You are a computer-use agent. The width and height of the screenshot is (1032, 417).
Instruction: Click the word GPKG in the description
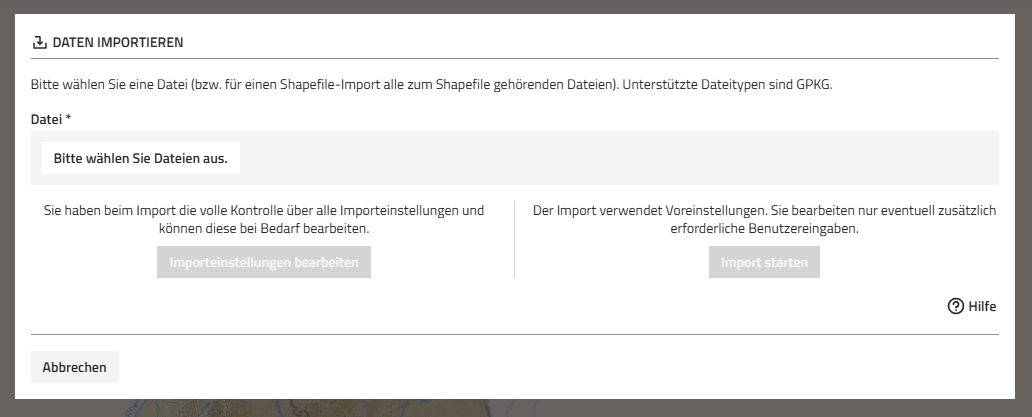(814, 85)
